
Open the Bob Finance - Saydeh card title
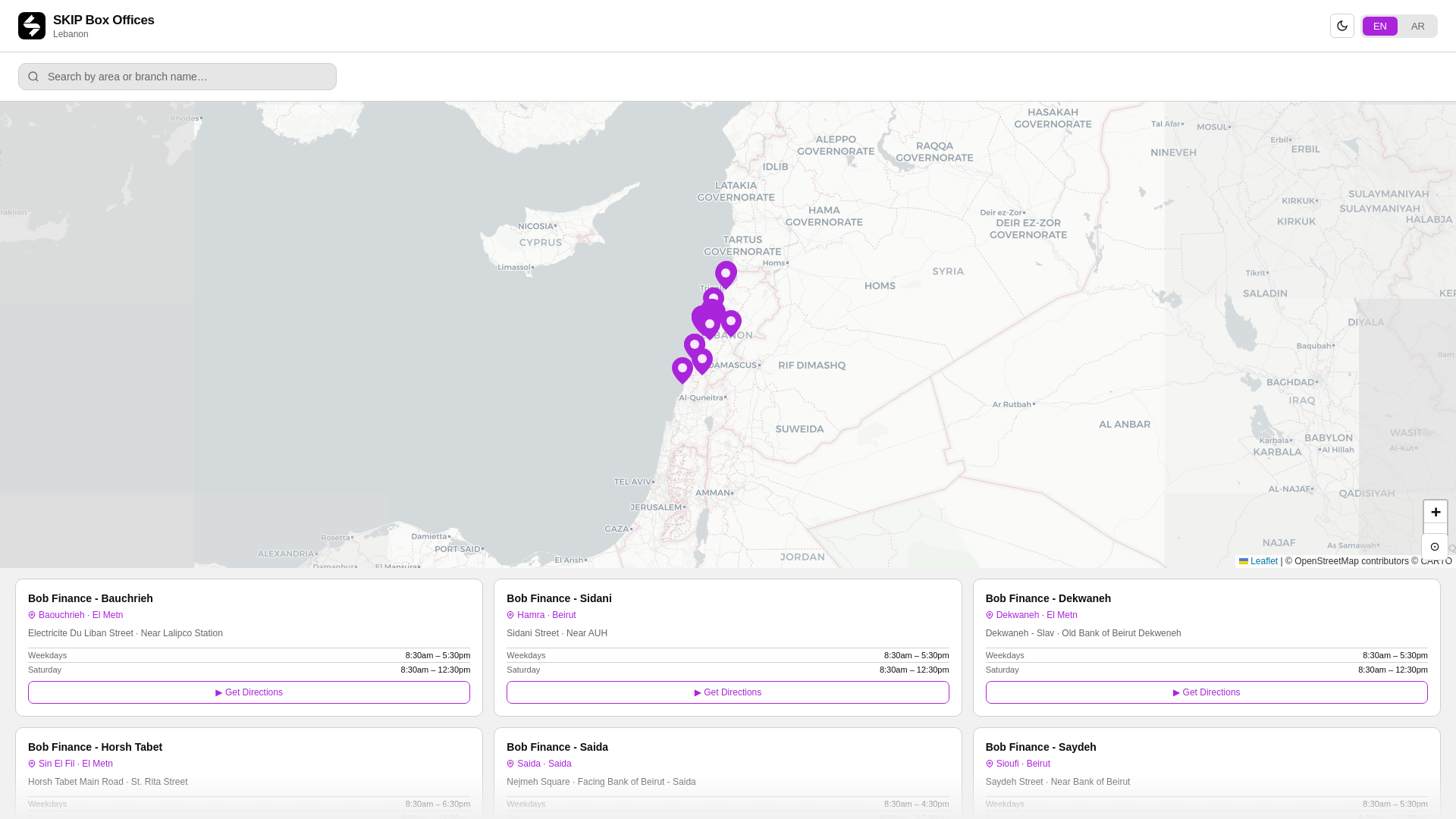point(1040,747)
